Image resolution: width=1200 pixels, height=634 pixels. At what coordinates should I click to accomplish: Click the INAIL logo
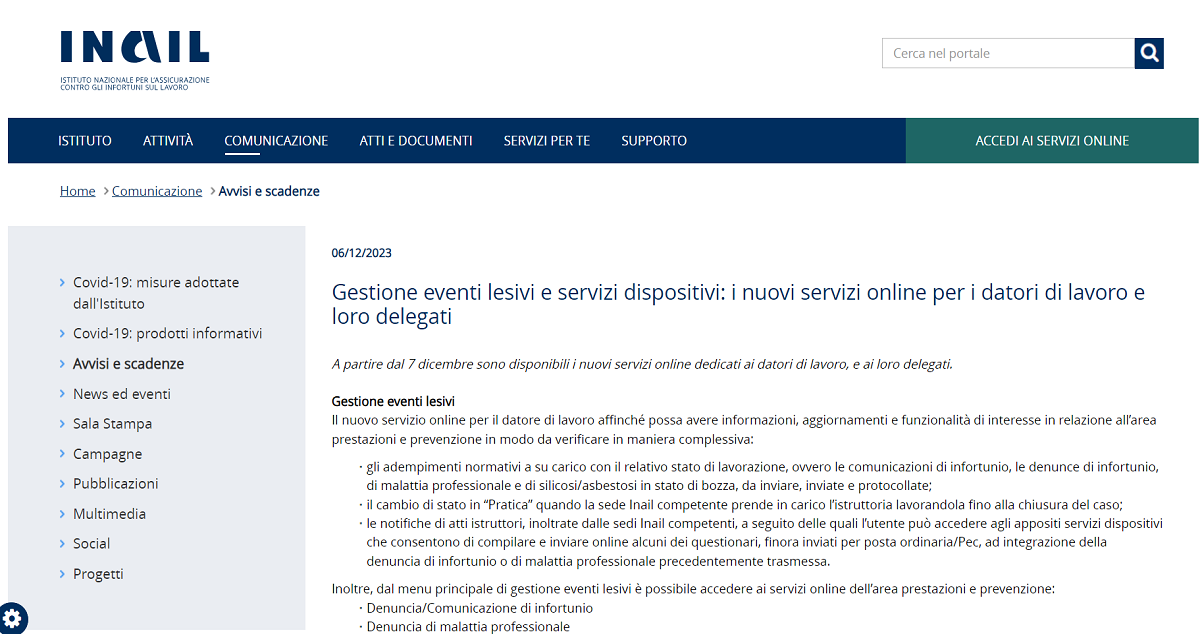click(135, 60)
